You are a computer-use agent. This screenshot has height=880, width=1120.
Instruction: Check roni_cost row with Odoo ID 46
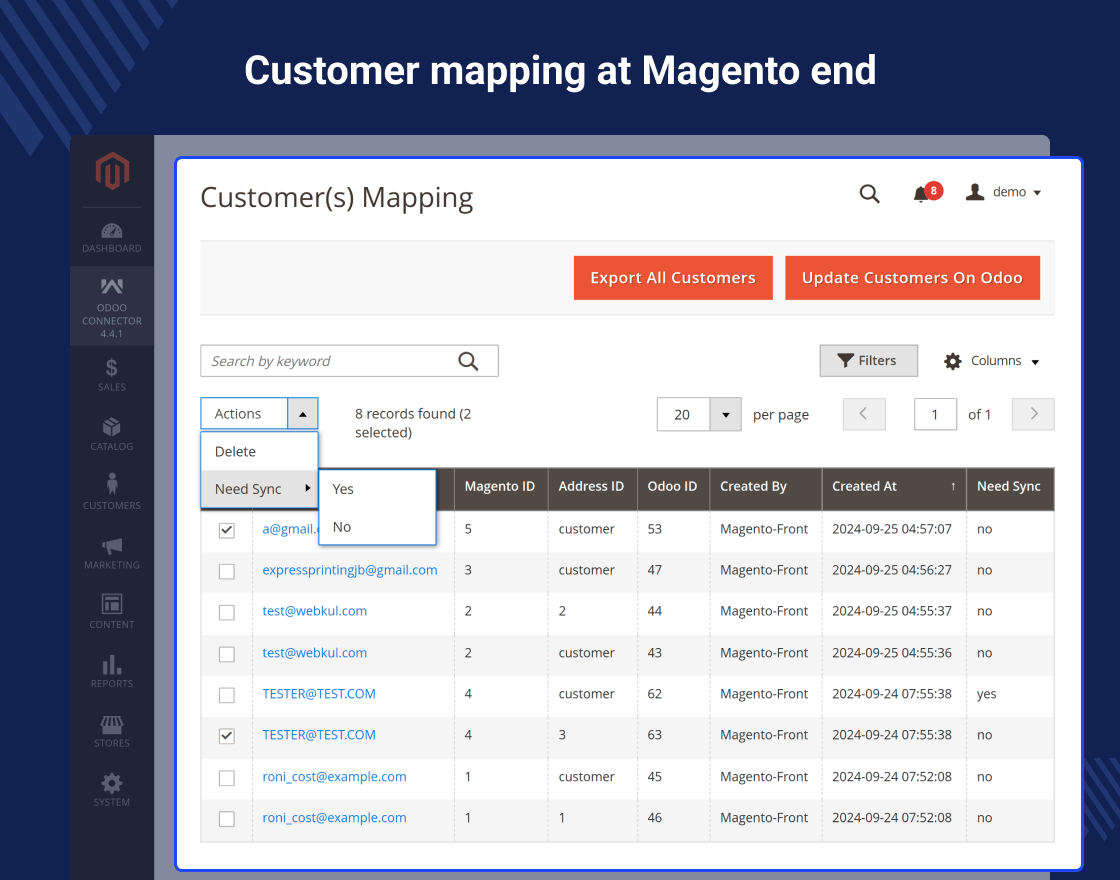(x=226, y=819)
